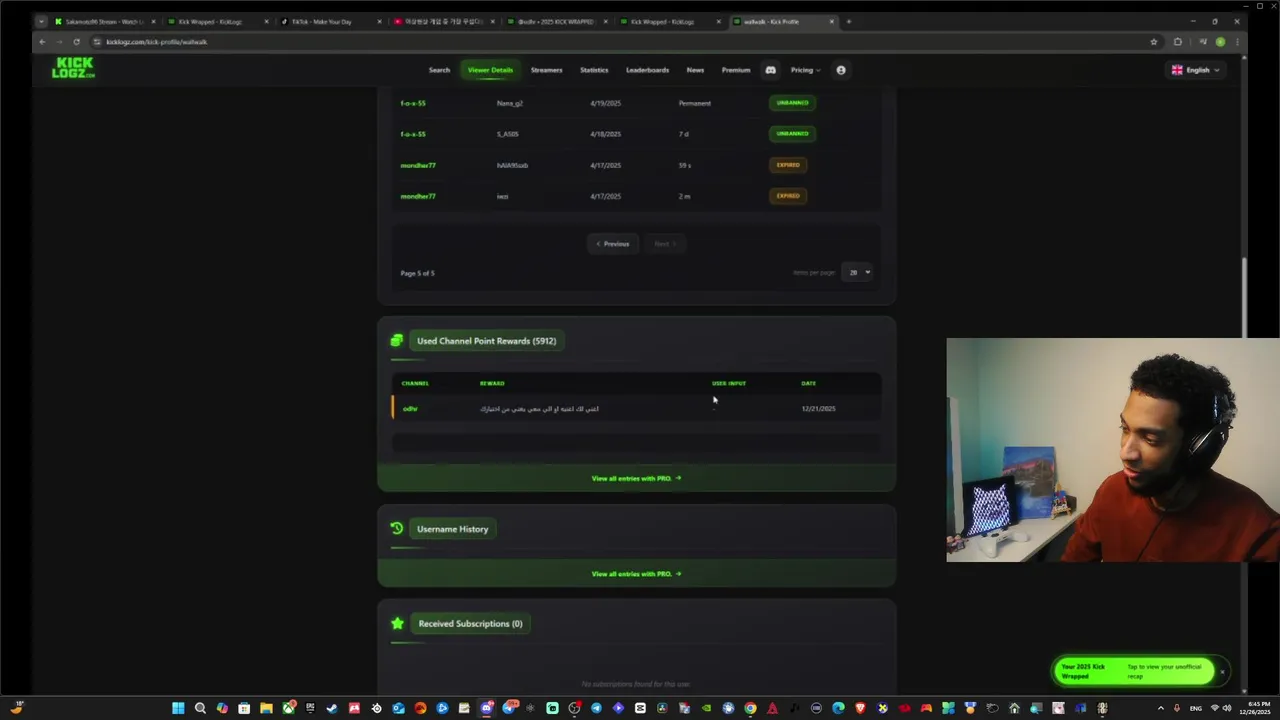Open Outlook from the taskbar
The width and height of the screenshot is (1280, 720).
(398, 708)
